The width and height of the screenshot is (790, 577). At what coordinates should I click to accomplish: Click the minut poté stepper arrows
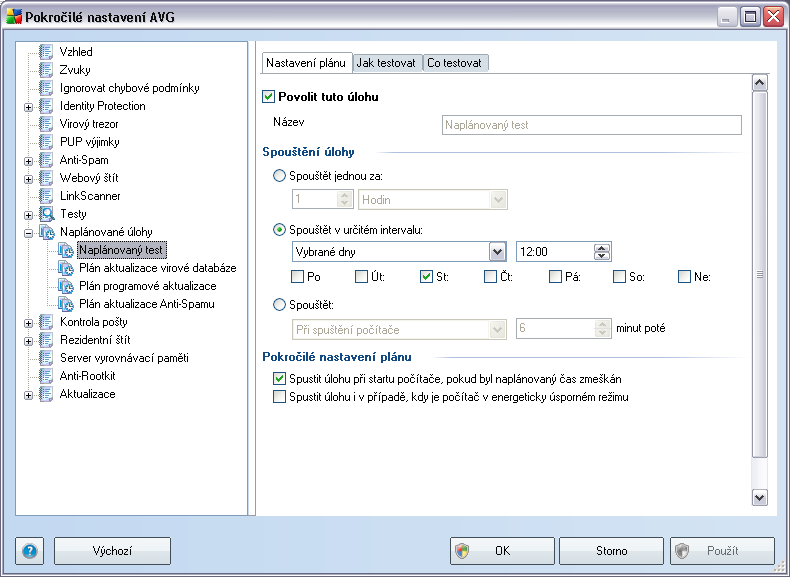tap(603, 329)
